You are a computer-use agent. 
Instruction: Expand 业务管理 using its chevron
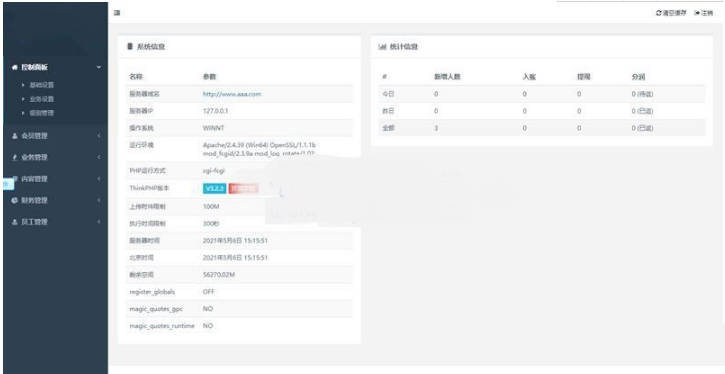pyautogui.click(x=99, y=157)
